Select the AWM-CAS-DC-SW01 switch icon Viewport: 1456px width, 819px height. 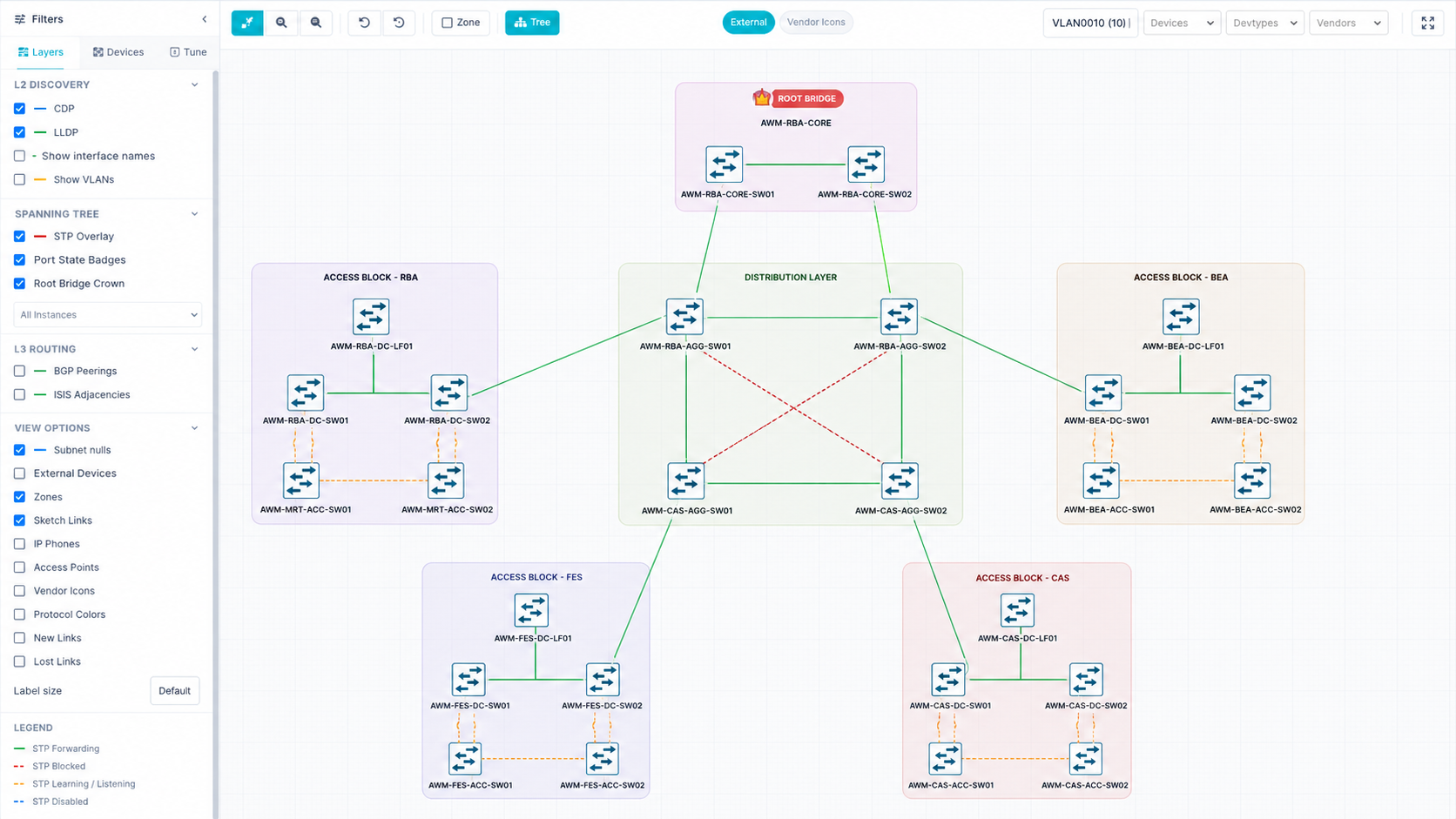click(948, 680)
